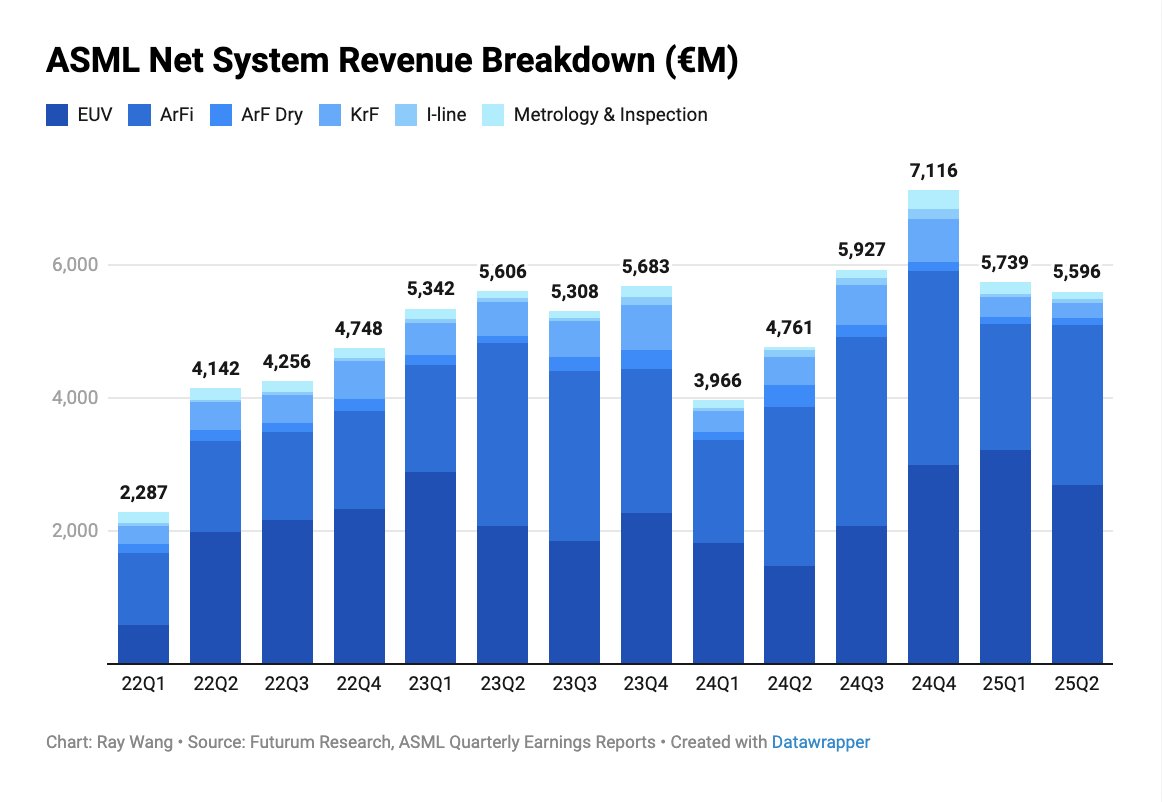The image size is (1162, 802).
Task: Click the 22Q2 axis label
Action: point(216,683)
